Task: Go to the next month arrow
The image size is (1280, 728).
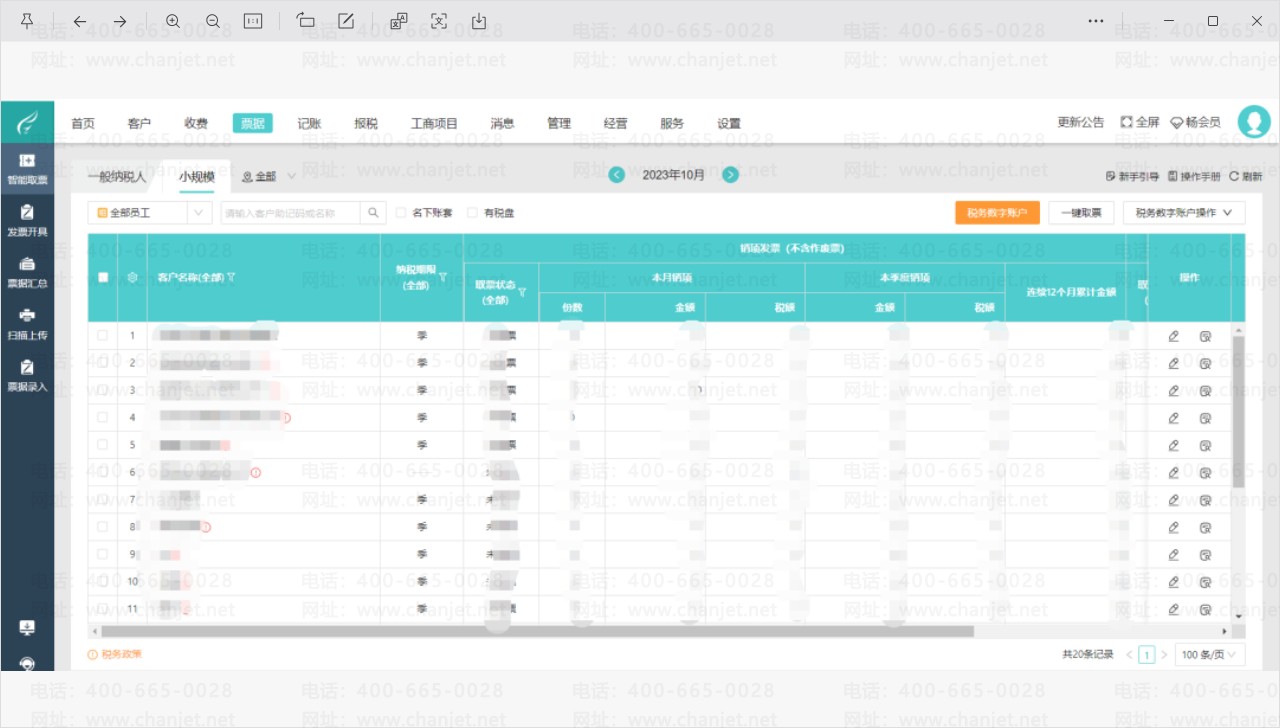Action: coord(731,175)
